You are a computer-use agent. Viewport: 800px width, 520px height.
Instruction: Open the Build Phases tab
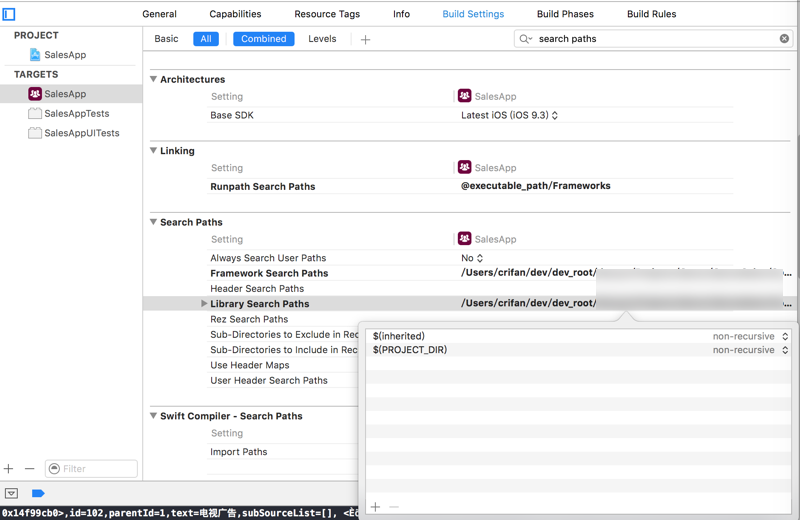tap(565, 14)
